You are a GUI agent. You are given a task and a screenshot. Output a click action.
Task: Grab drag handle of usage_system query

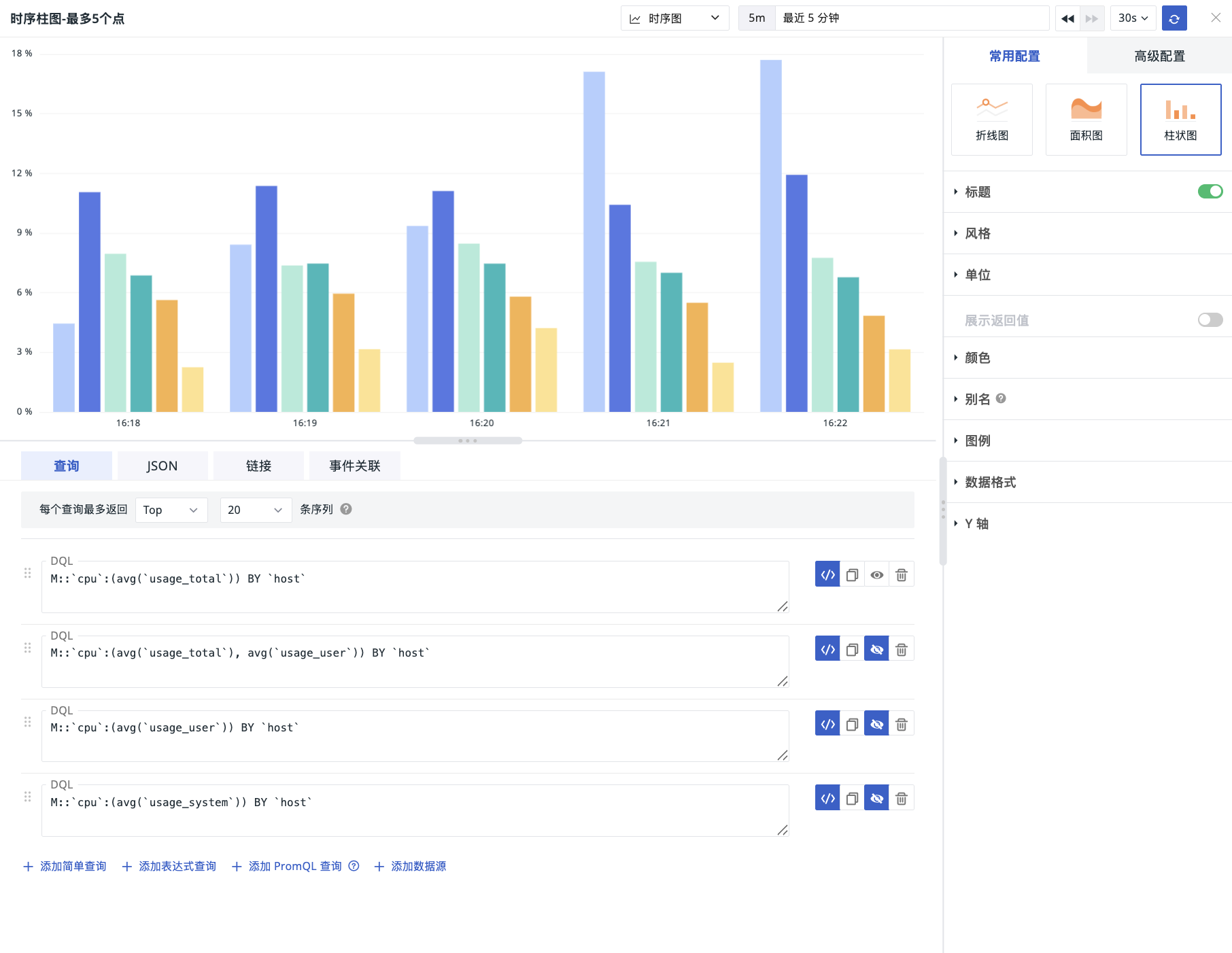(28, 797)
